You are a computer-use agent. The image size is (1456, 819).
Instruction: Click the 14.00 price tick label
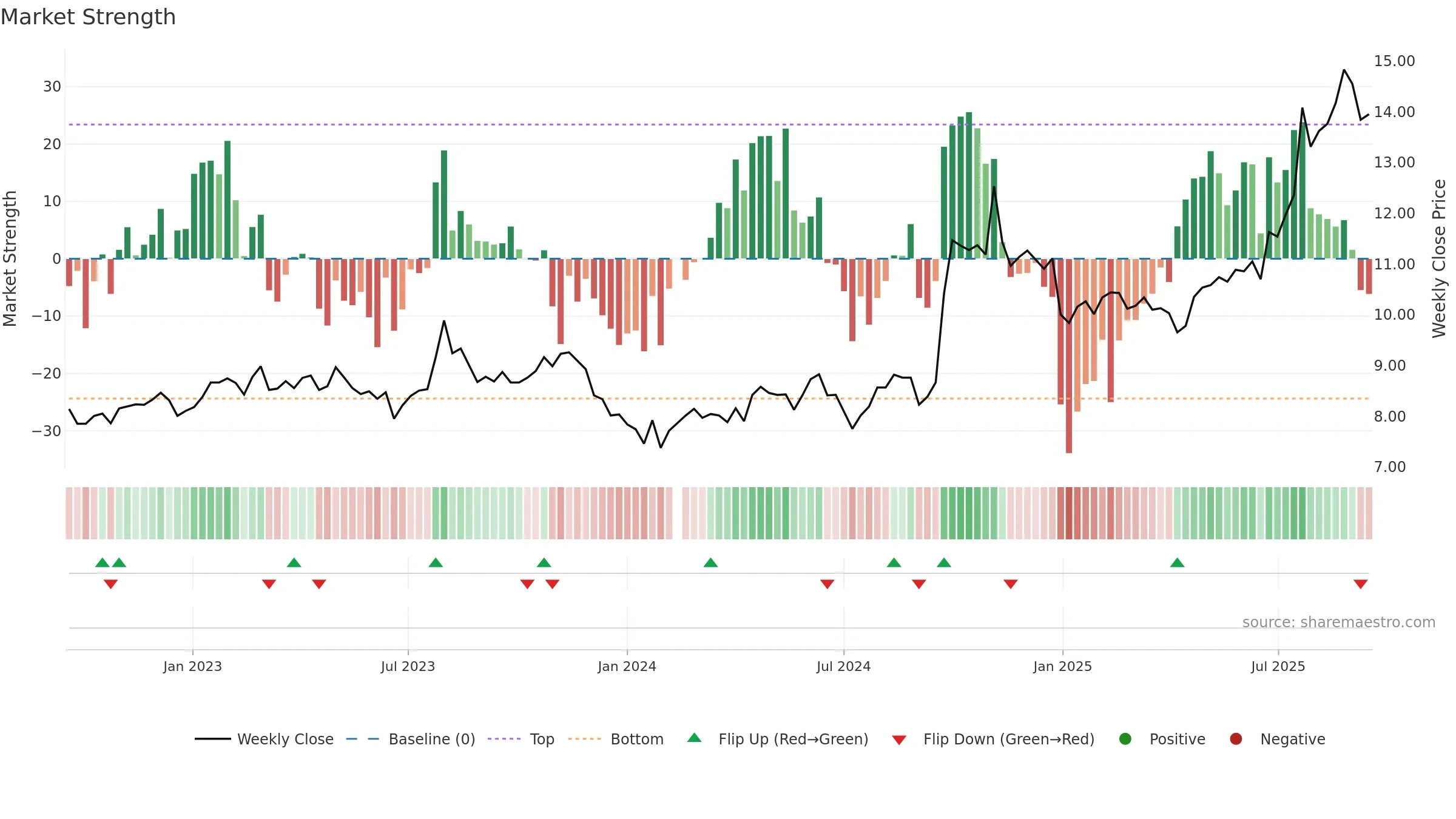[x=1394, y=112]
